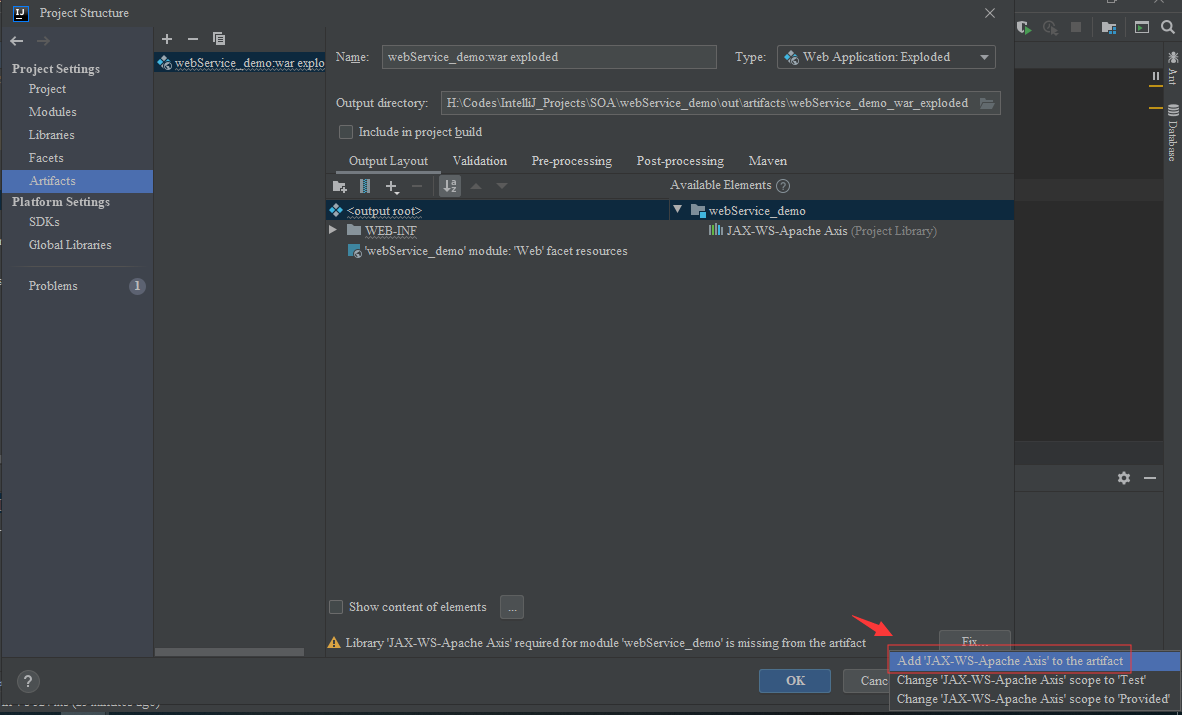Viewport: 1182px width, 715px height.
Task: Open the Pre-processing tab
Action: 571,161
